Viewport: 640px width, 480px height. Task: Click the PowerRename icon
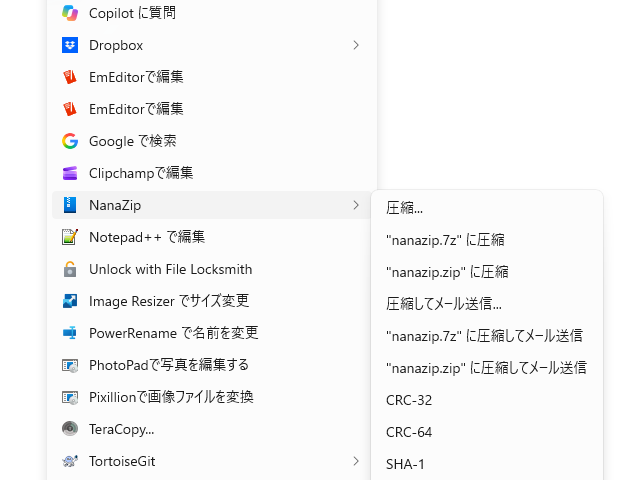point(70,333)
